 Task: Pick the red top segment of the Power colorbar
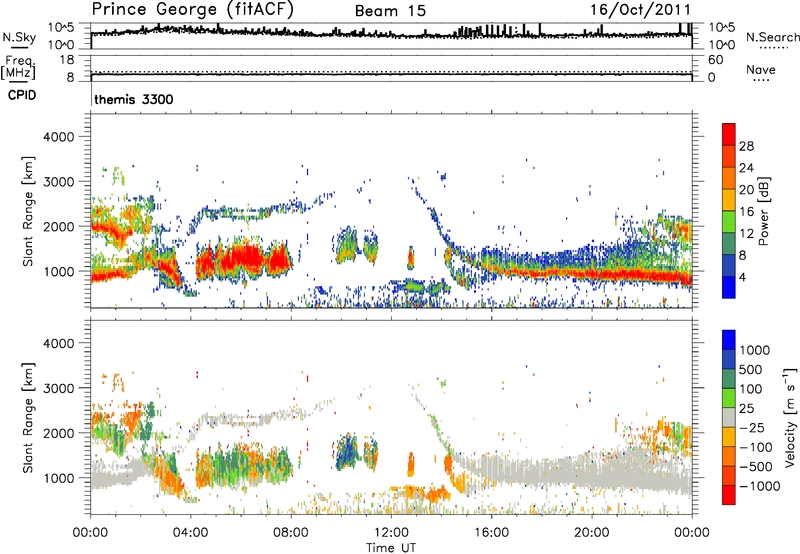[x=729, y=134]
